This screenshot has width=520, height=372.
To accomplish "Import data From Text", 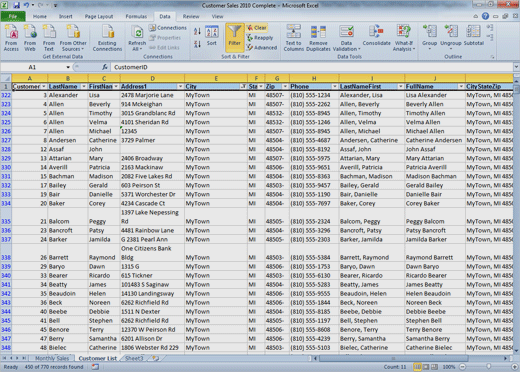I will 49,38.
